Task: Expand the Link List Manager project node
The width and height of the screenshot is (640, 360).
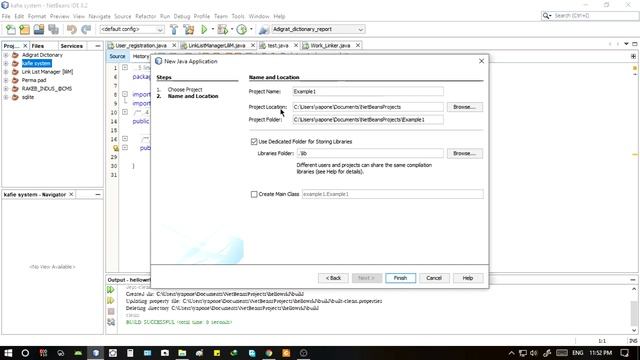Action: (x=6, y=72)
